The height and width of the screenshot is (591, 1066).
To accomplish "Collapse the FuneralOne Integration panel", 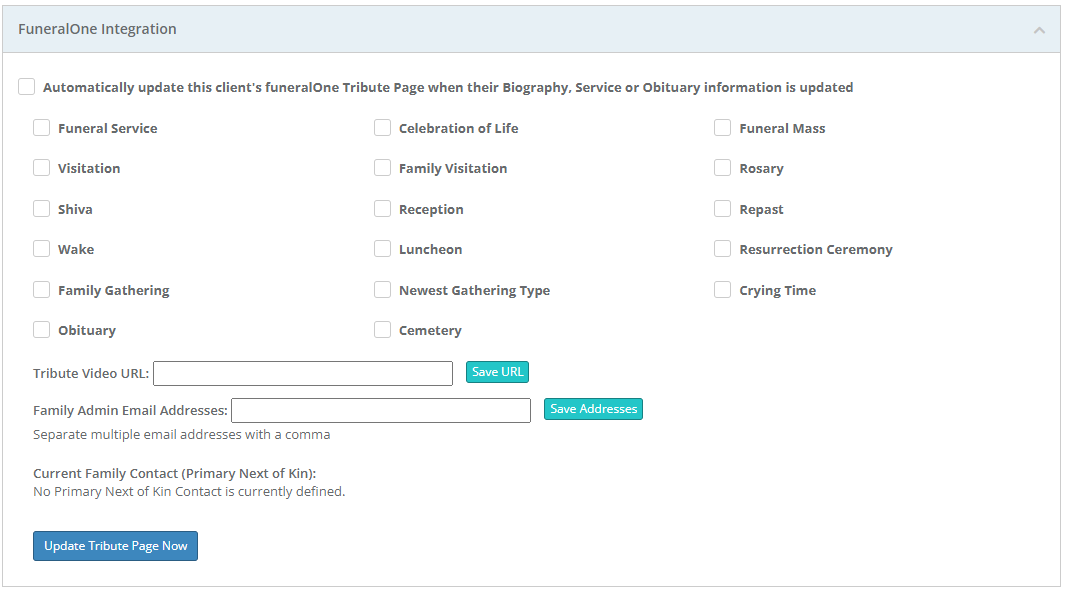I will 1039,30.
